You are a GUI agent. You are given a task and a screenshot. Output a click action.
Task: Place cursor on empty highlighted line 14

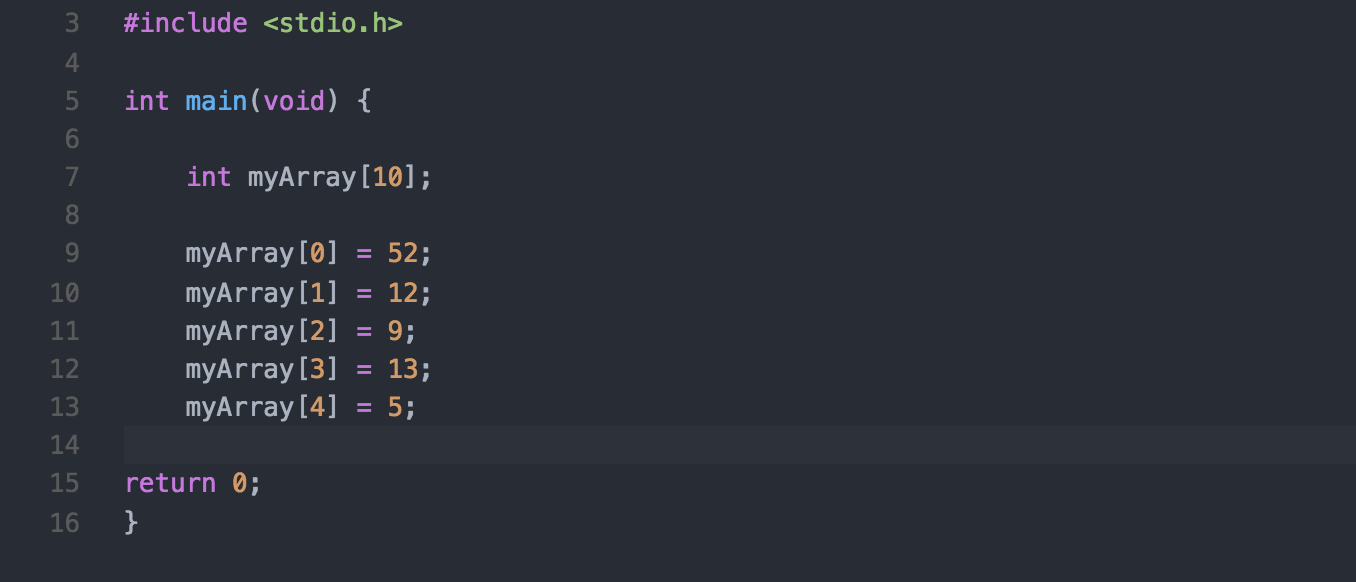700,445
